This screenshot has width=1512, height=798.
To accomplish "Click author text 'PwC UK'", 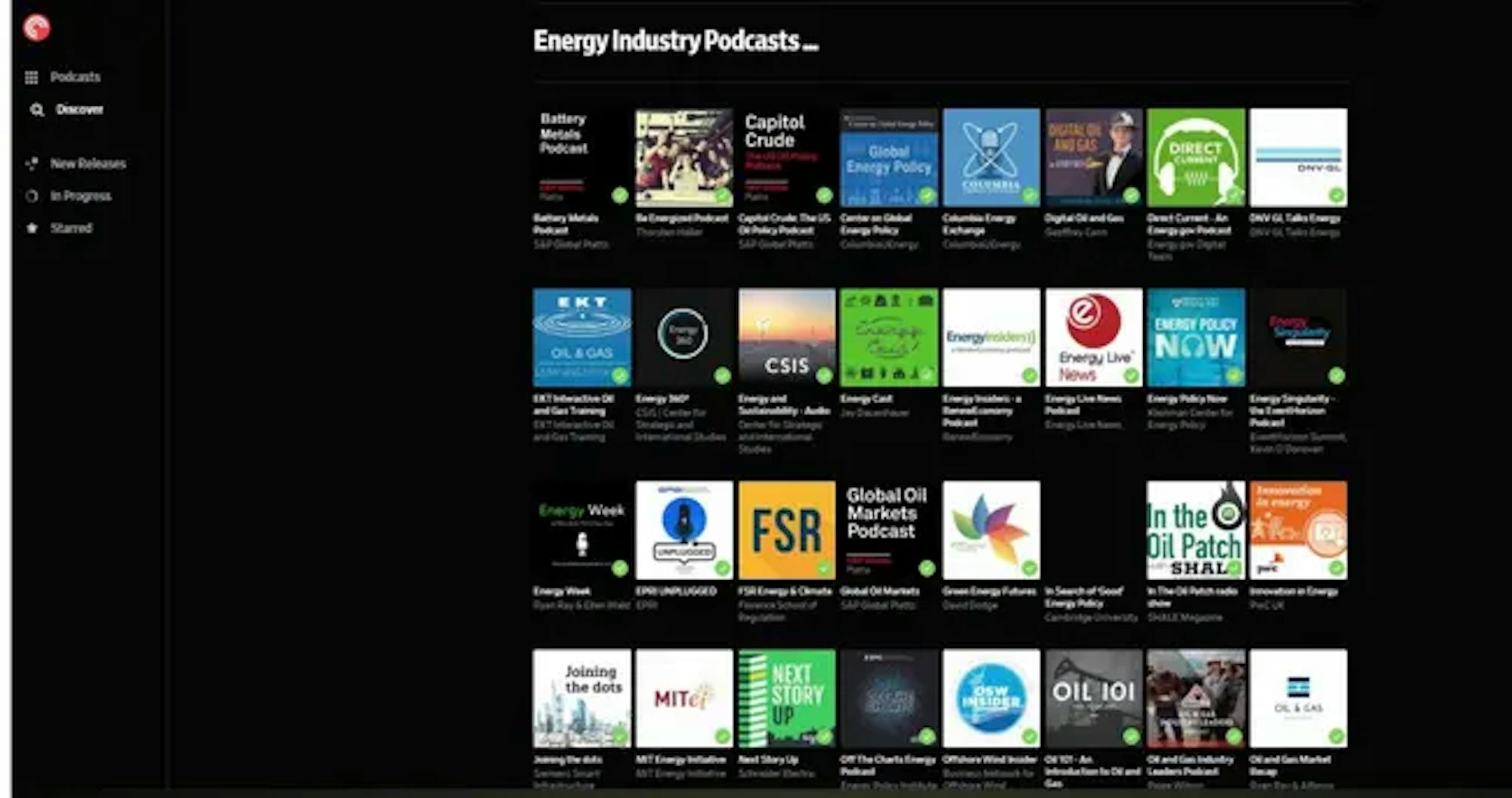I will coord(1266,605).
